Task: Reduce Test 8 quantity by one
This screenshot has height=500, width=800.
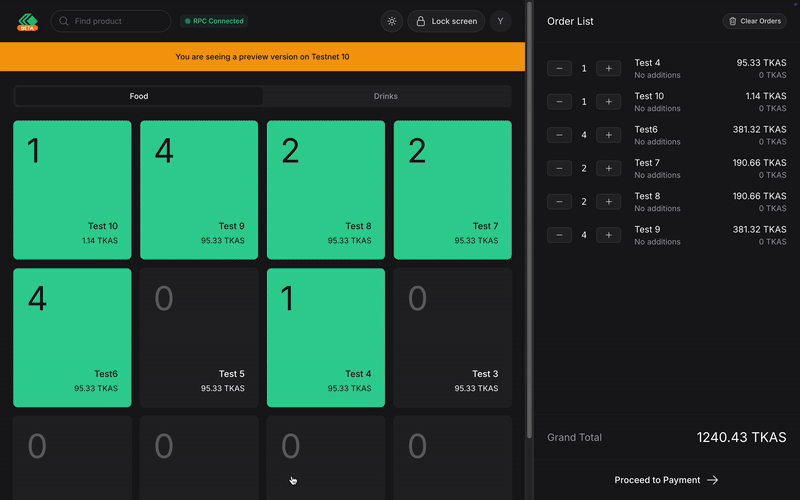Action: (559, 201)
